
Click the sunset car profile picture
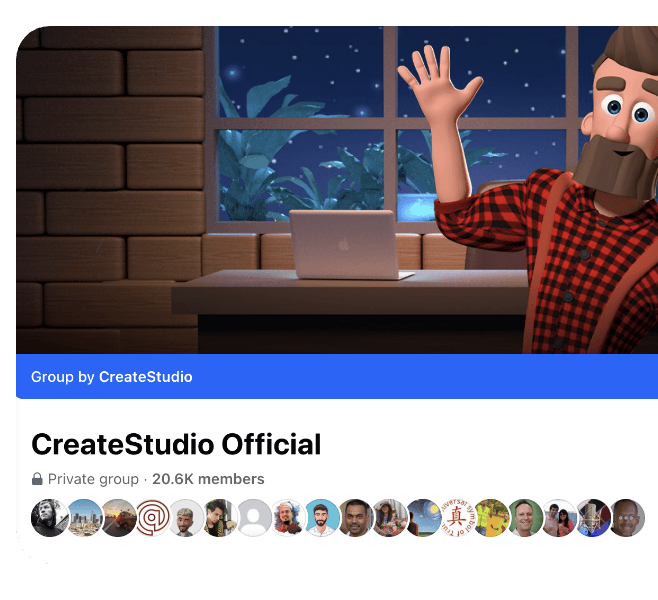tap(119, 518)
